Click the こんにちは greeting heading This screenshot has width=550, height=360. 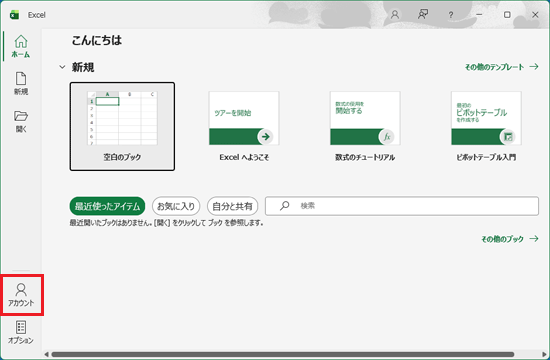point(97,40)
